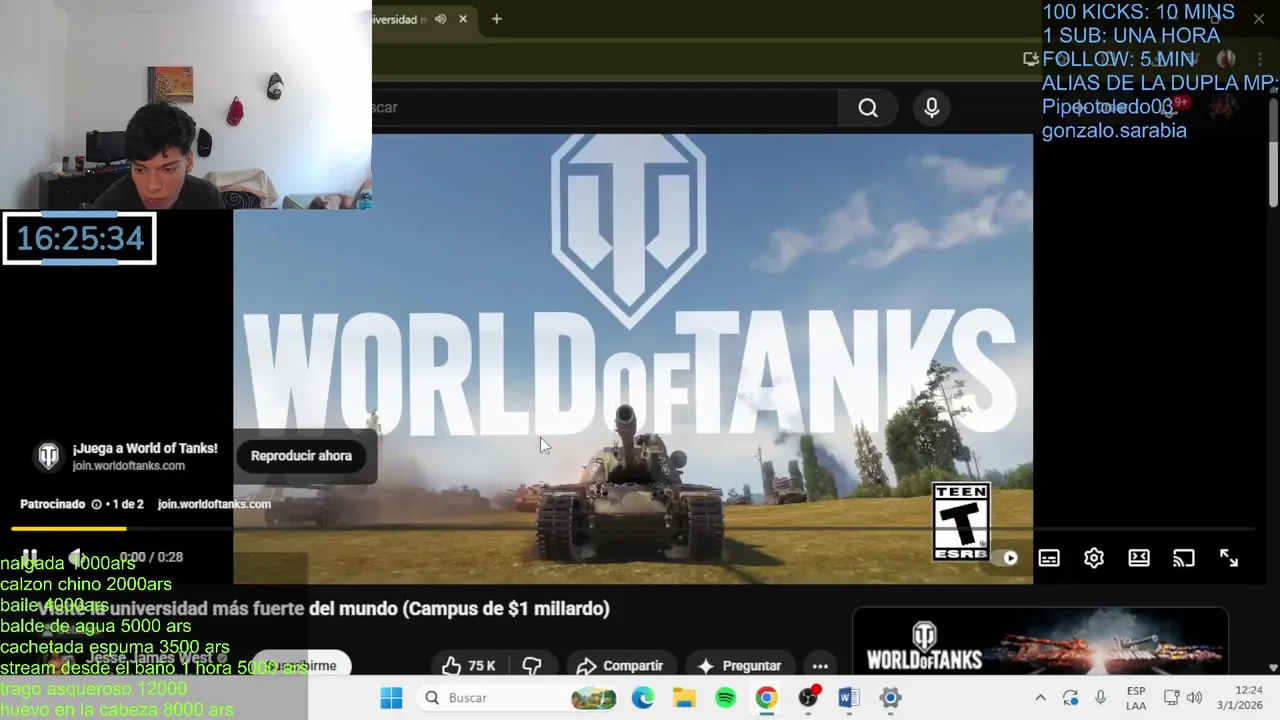Open Chrome profile avatar

(x=1227, y=59)
